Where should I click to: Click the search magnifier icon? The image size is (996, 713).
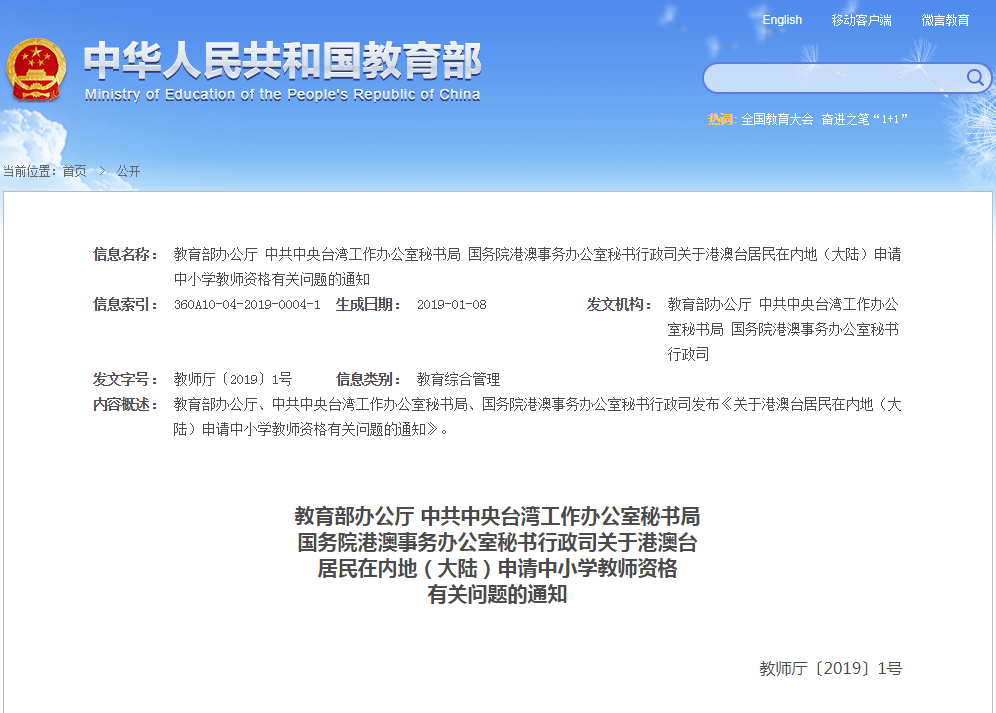pyautogui.click(x=974, y=78)
